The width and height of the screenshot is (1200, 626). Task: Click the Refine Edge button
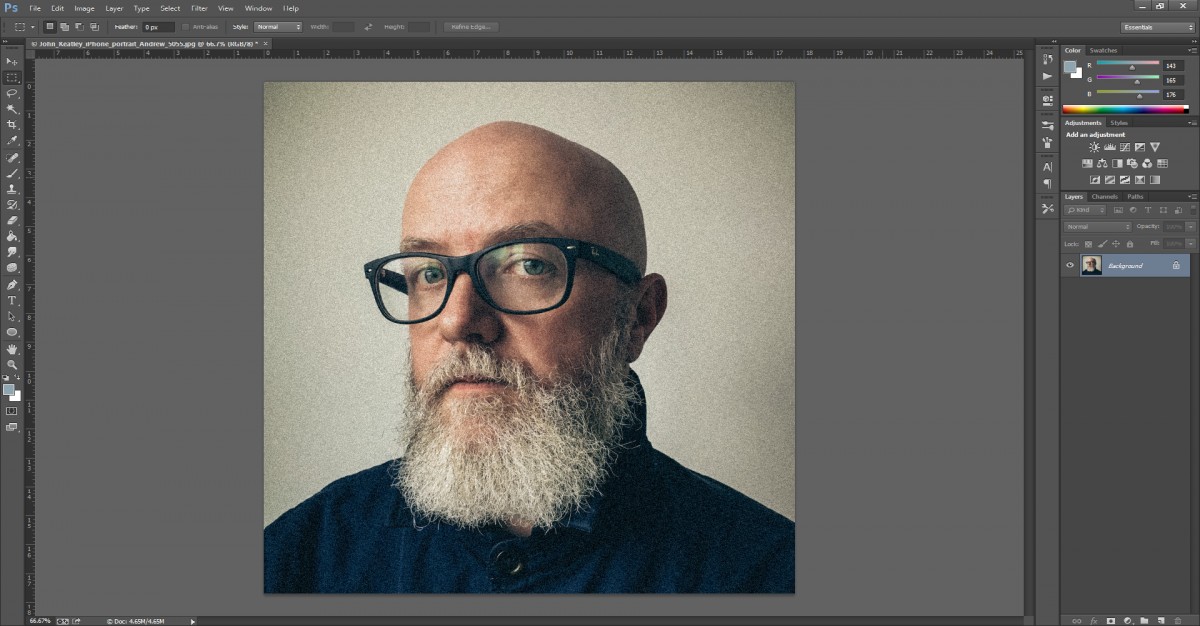tap(473, 27)
